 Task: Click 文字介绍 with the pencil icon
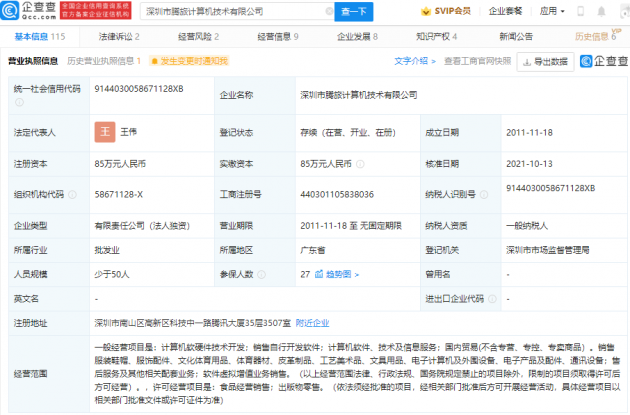(414, 61)
